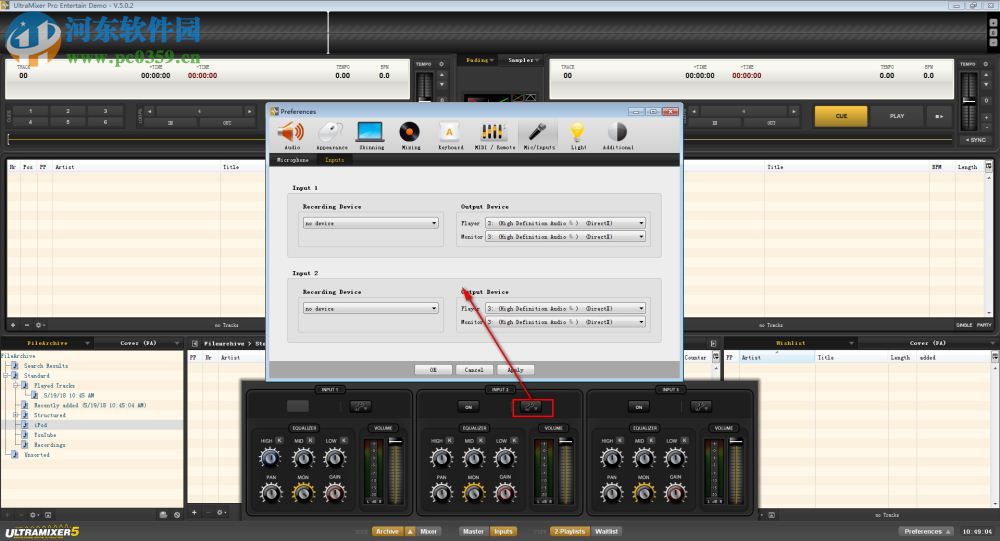Open Input 1 Recording Device dropdown
This screenshot has height=541, width=1000.
coord(371,223)
